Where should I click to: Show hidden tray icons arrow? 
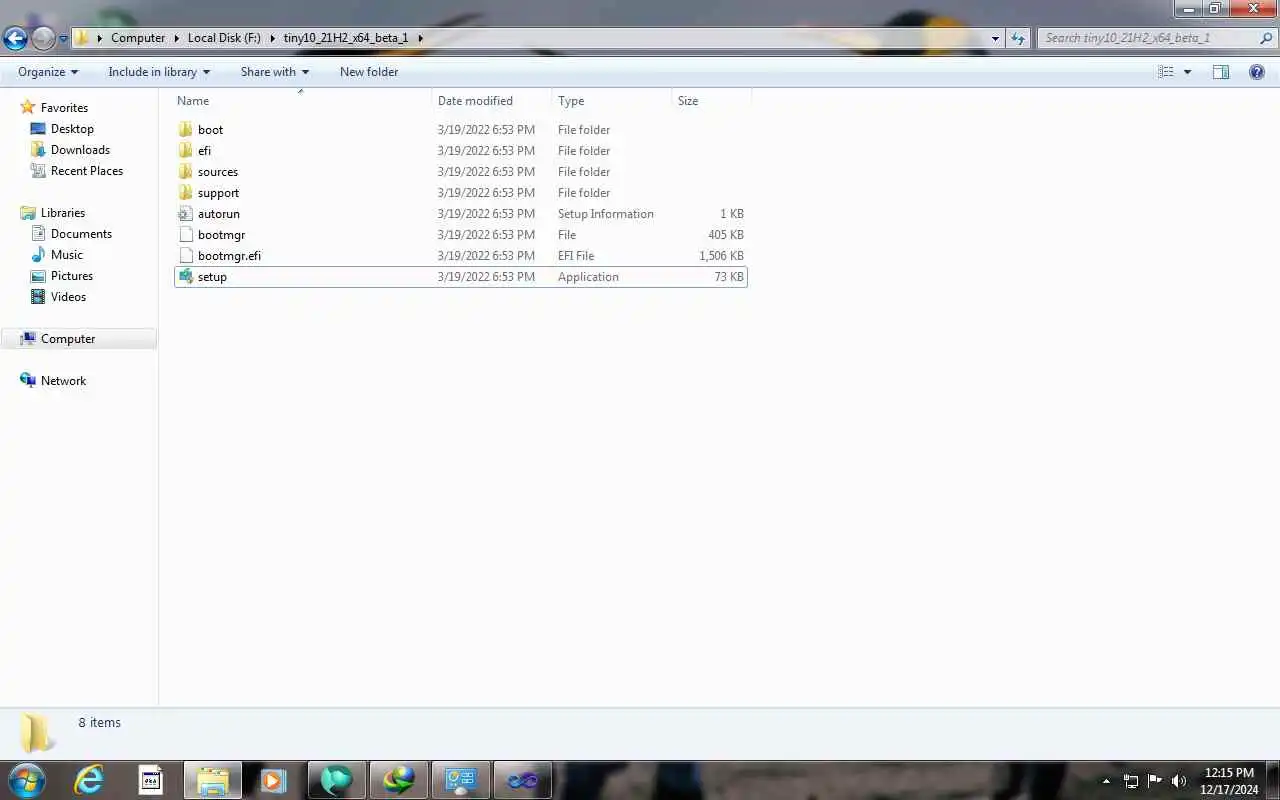pos(1106,781)
